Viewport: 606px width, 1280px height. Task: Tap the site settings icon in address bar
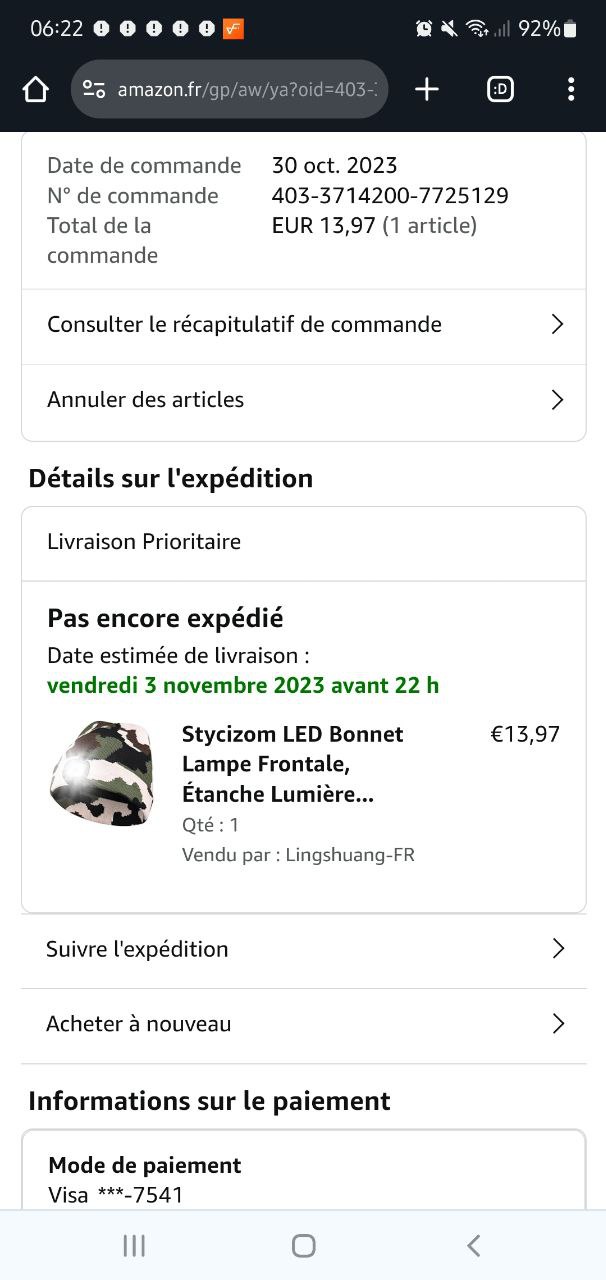pos(94,90)
